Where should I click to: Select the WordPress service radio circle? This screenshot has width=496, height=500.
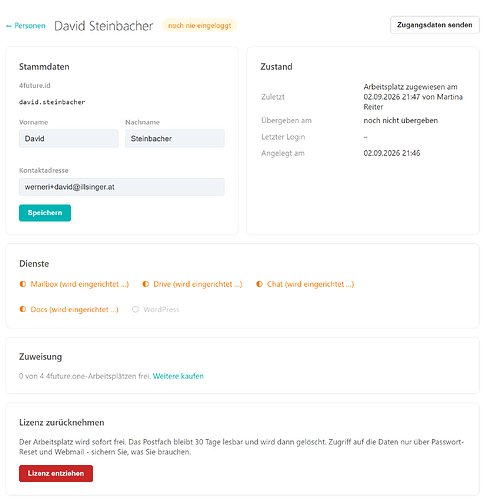coord(135,309)
